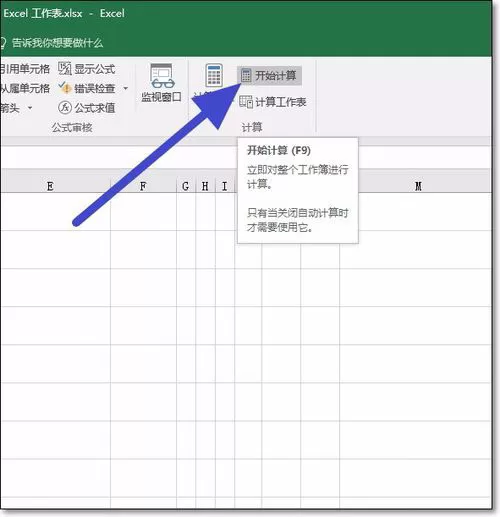Open Calculation Options calculator icon
Screen dimensions: 500x517
click(x=214, y=76)
